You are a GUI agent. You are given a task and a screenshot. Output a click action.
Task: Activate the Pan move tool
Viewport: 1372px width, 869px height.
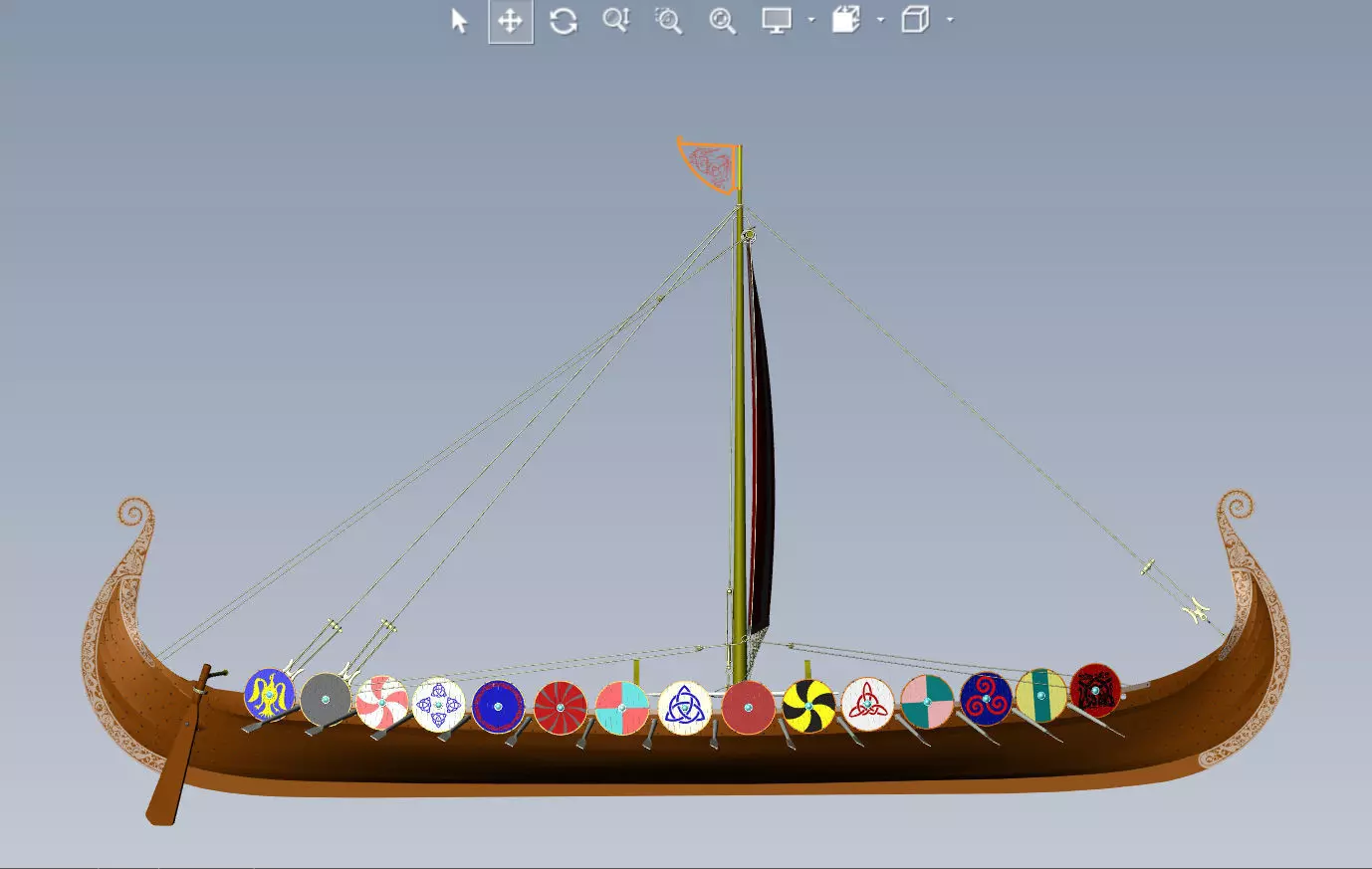point(511,21)
